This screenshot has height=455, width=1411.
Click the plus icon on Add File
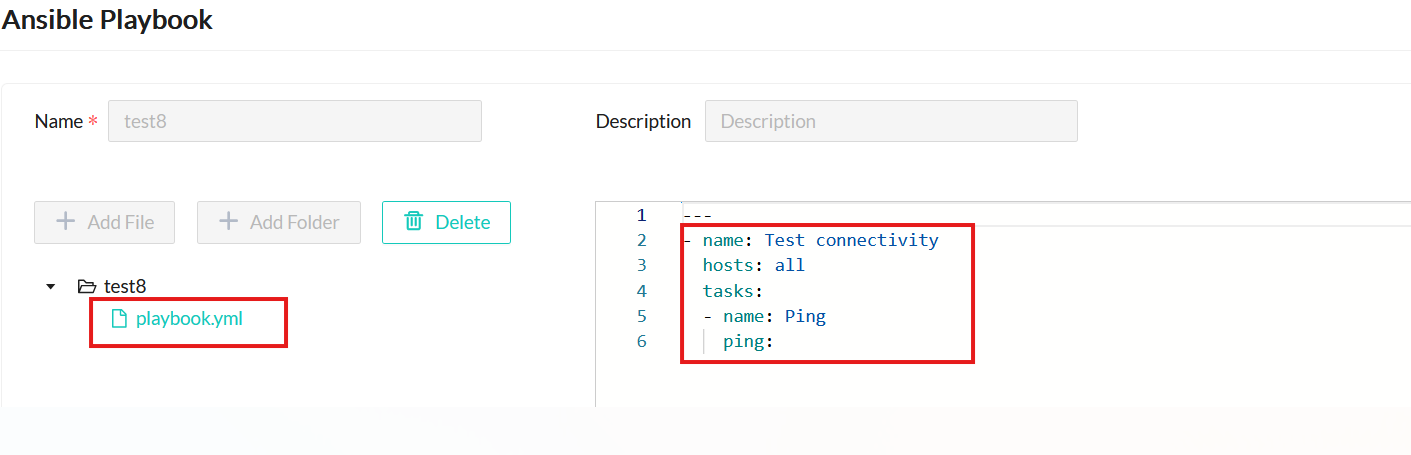(65, 222)
